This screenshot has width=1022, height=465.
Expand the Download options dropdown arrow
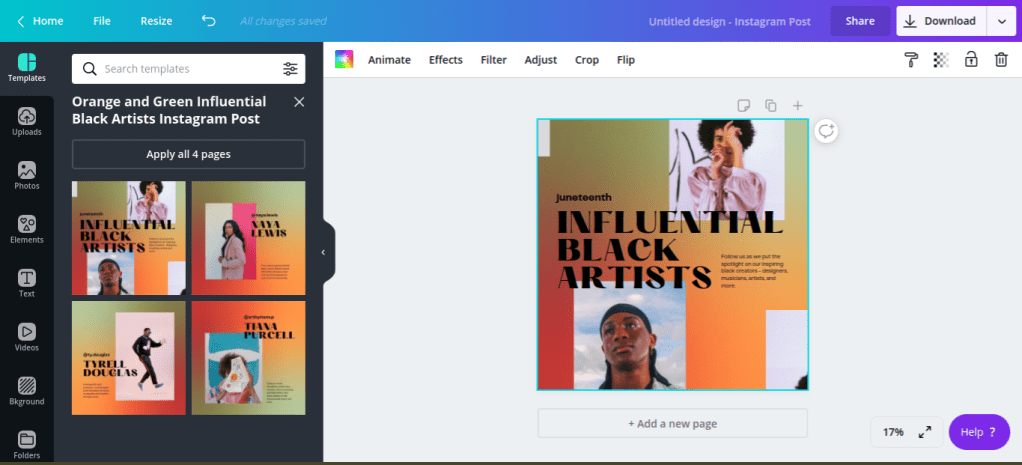[1002, 21]
